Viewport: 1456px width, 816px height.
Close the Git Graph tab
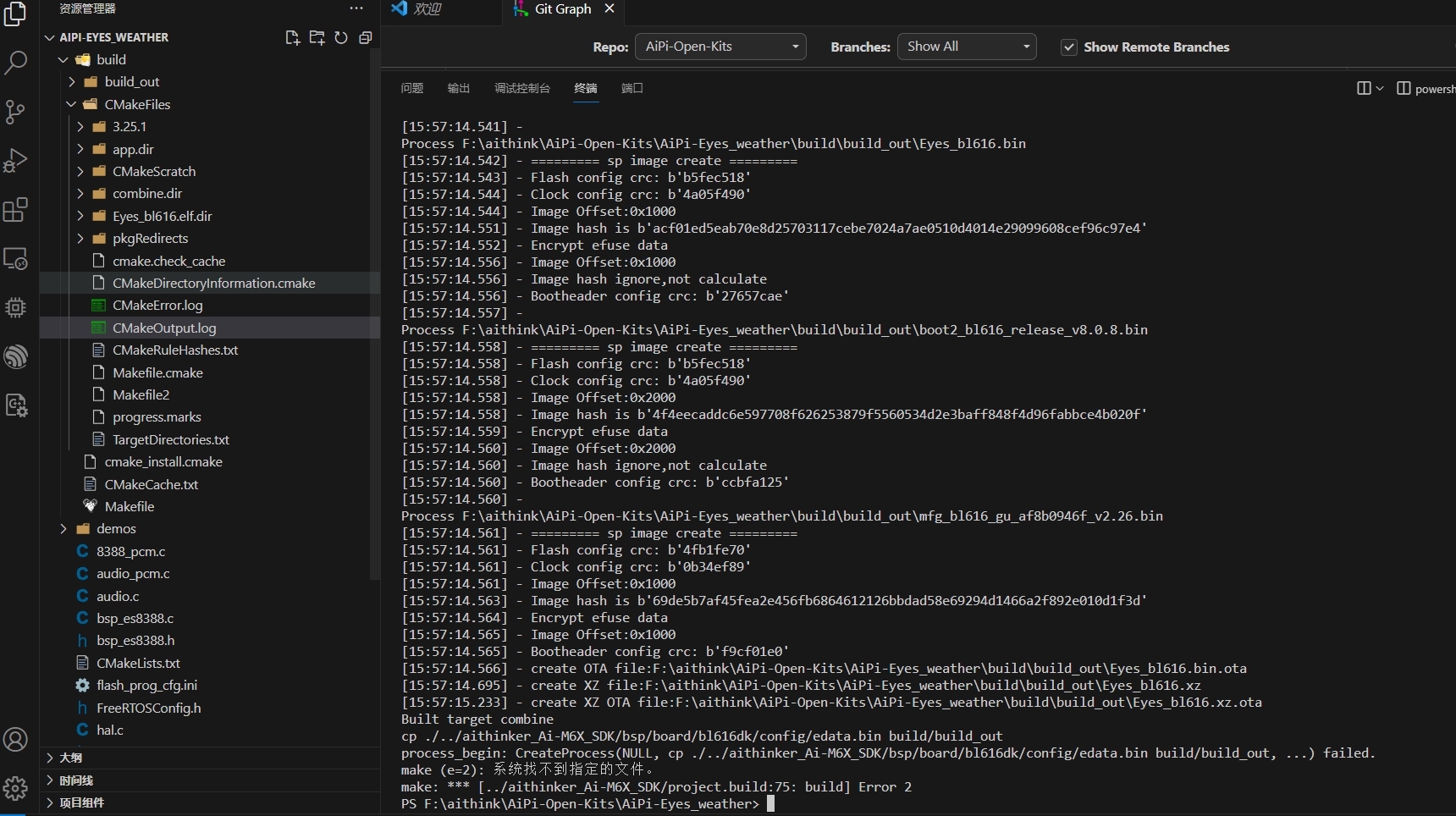click(609, 8)
